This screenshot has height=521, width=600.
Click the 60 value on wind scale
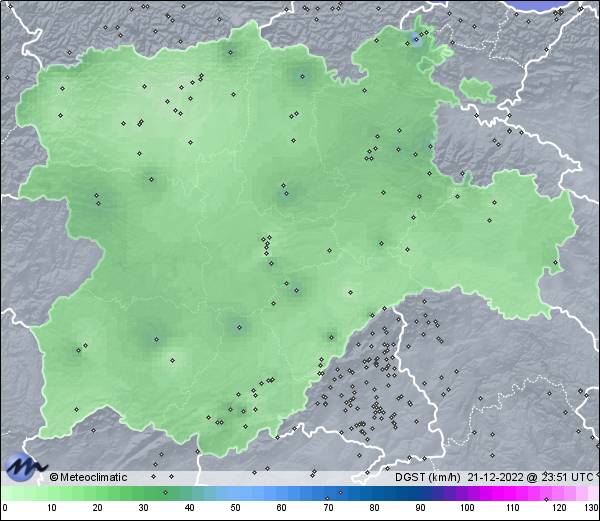(x=282, y=508)
